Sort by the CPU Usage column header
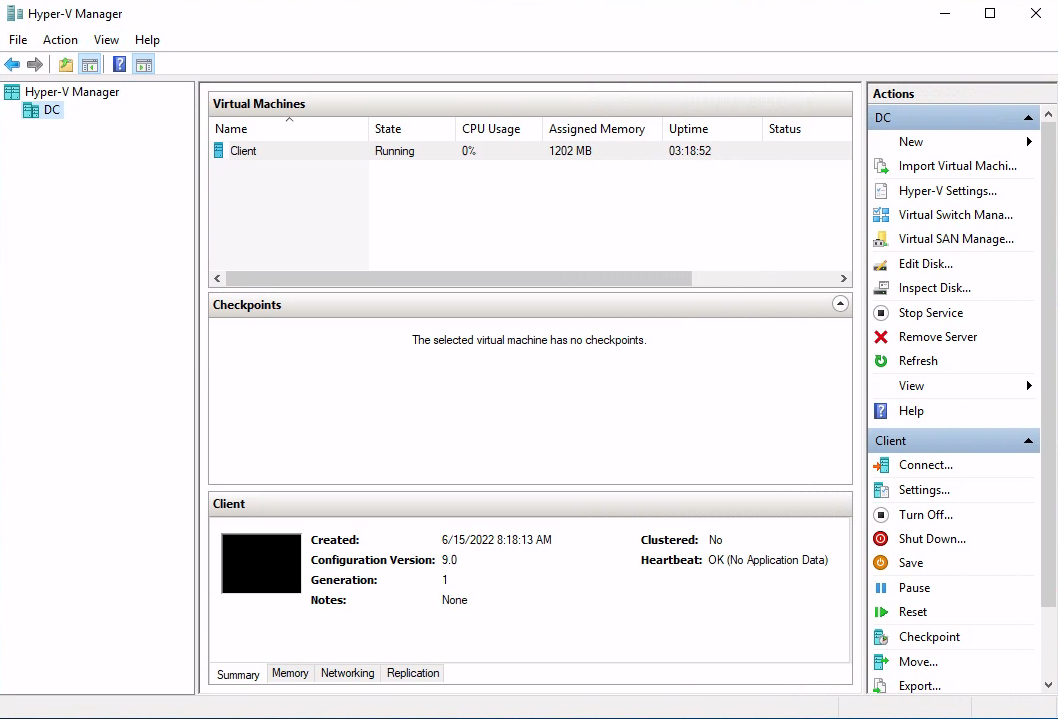 (499, 128)
